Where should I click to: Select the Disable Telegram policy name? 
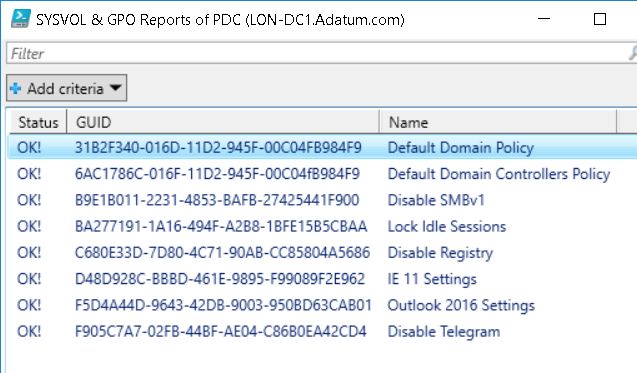pos(444,332)
